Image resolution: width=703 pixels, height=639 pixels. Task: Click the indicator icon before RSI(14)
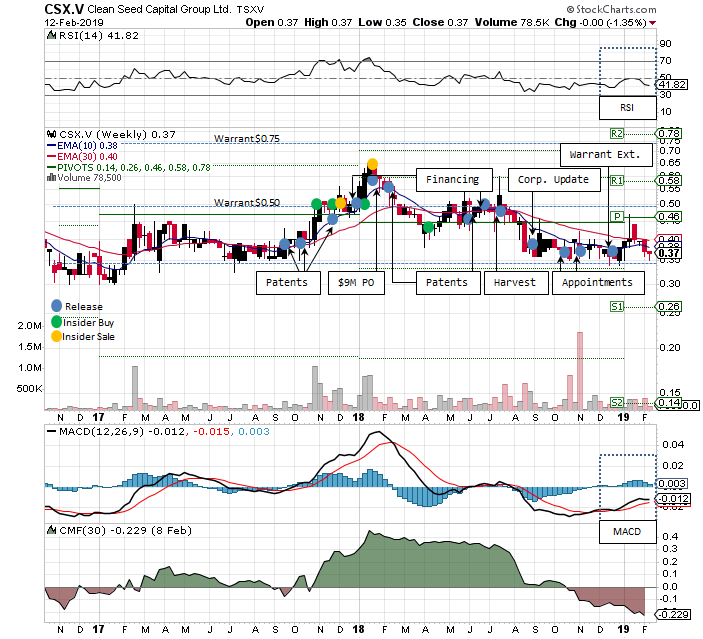coord(51,35)
